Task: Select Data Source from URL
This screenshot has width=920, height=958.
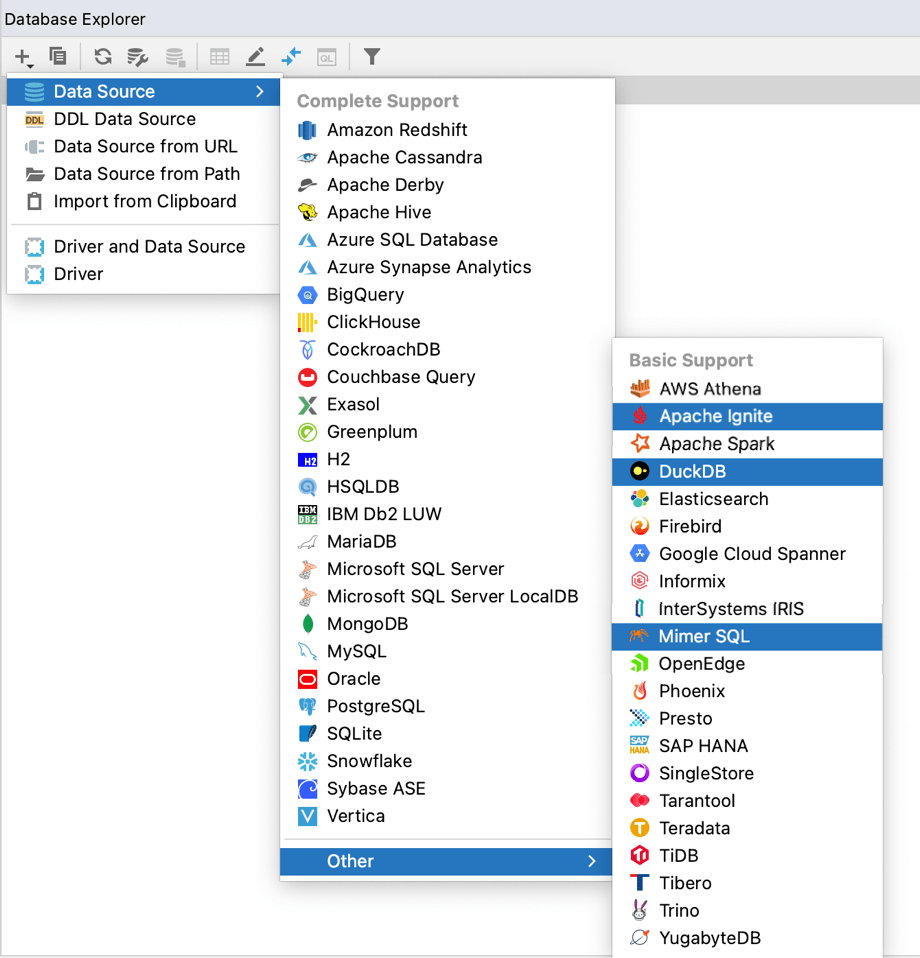Action: 145,146
